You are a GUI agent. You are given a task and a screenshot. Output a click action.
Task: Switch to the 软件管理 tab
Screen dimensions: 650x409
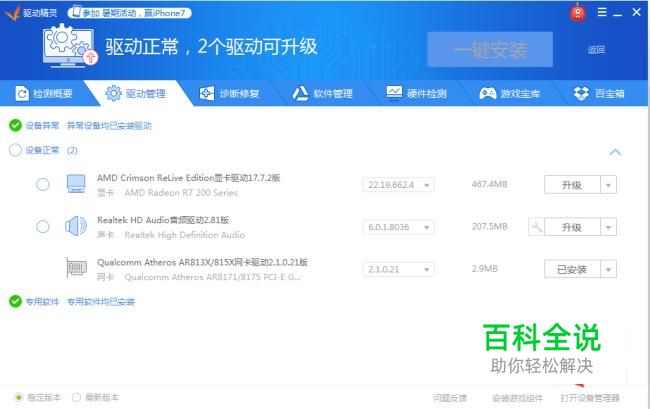(323, 93)
